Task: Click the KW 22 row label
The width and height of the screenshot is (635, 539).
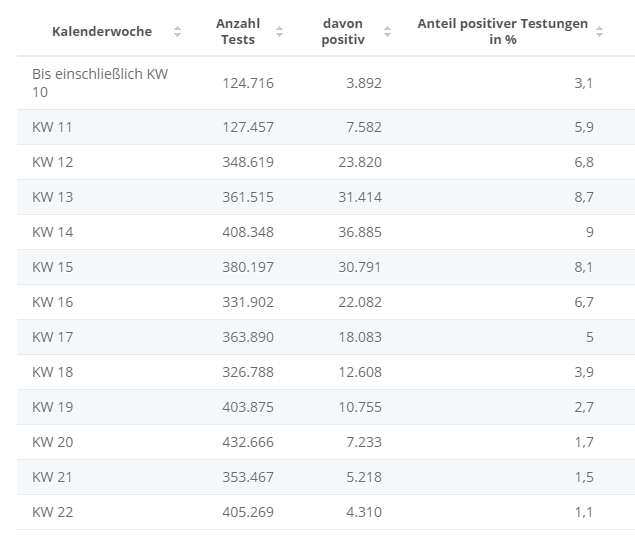Action: (52, 512)
